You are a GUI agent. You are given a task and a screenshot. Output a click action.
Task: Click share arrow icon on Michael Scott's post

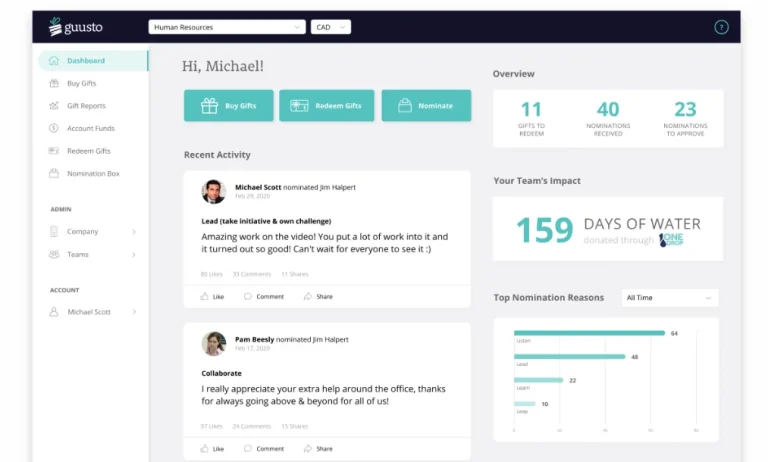tap(308, 296)
